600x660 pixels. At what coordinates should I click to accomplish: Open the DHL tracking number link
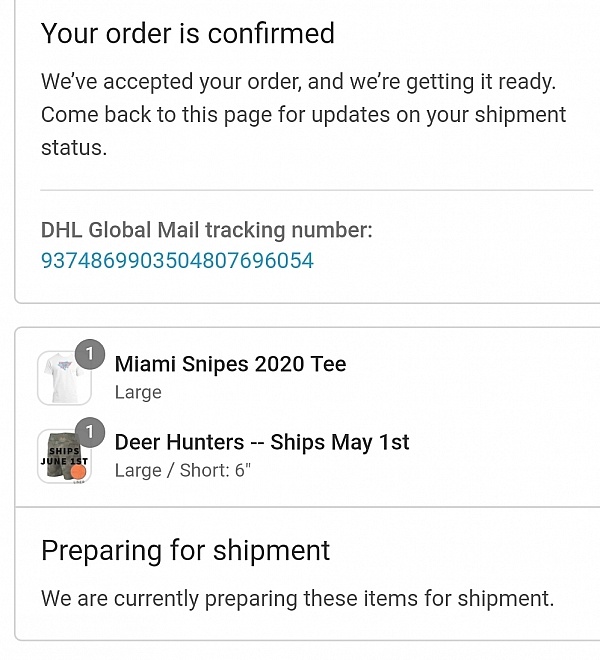coord(177,261)
